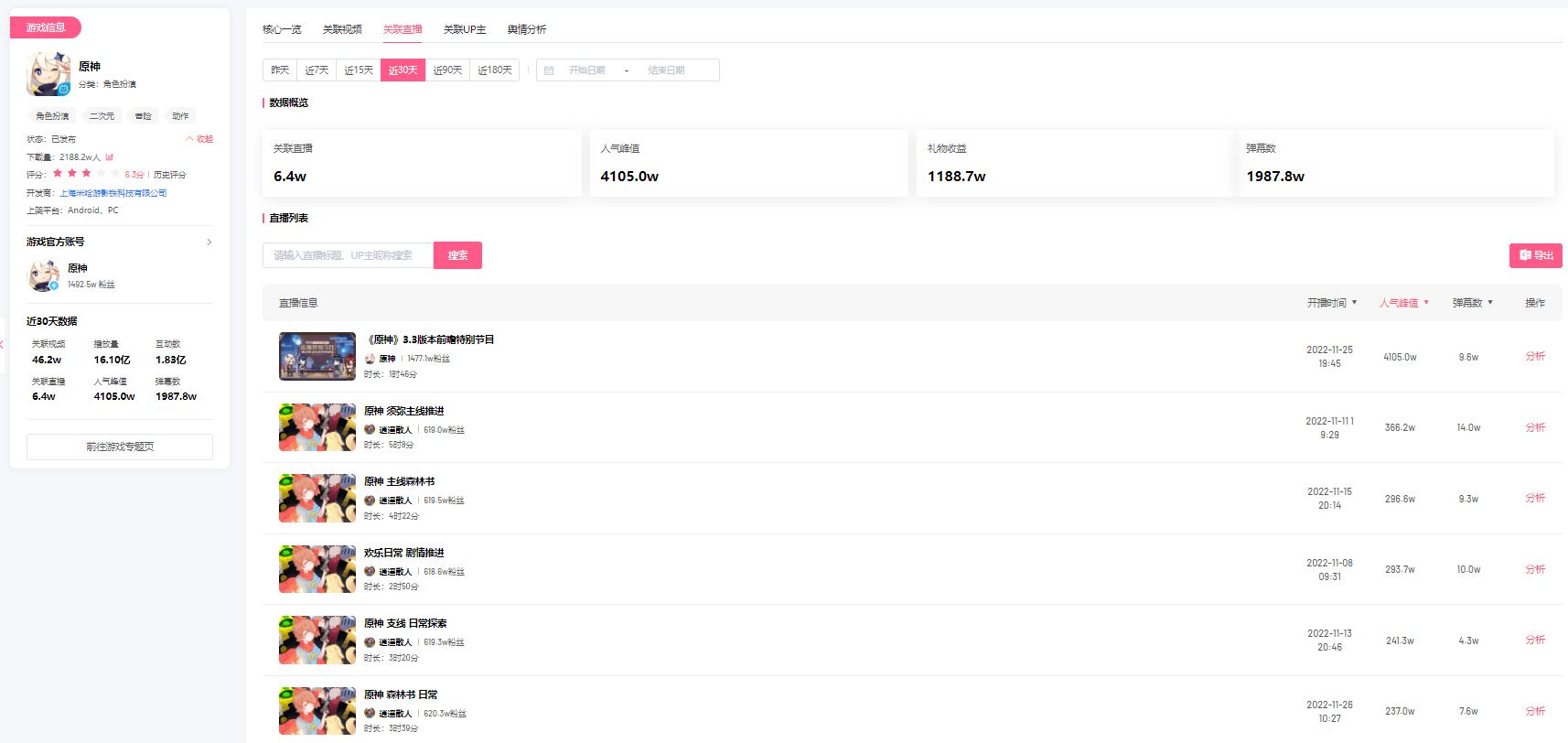
Task: Select the 近15天 time range
Action: [359, 70]
